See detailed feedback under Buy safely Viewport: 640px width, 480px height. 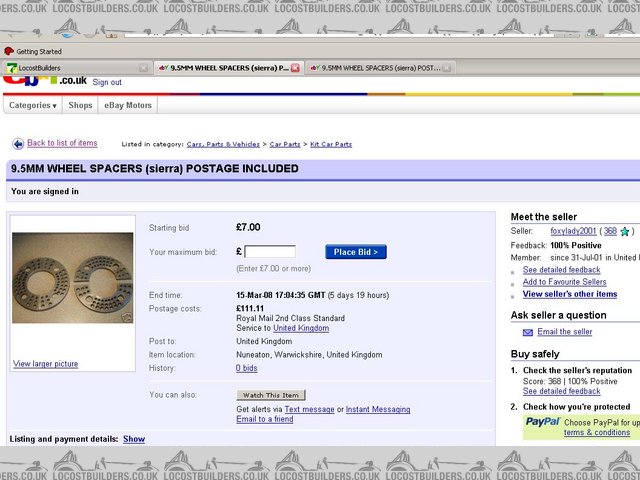[561, 391]
